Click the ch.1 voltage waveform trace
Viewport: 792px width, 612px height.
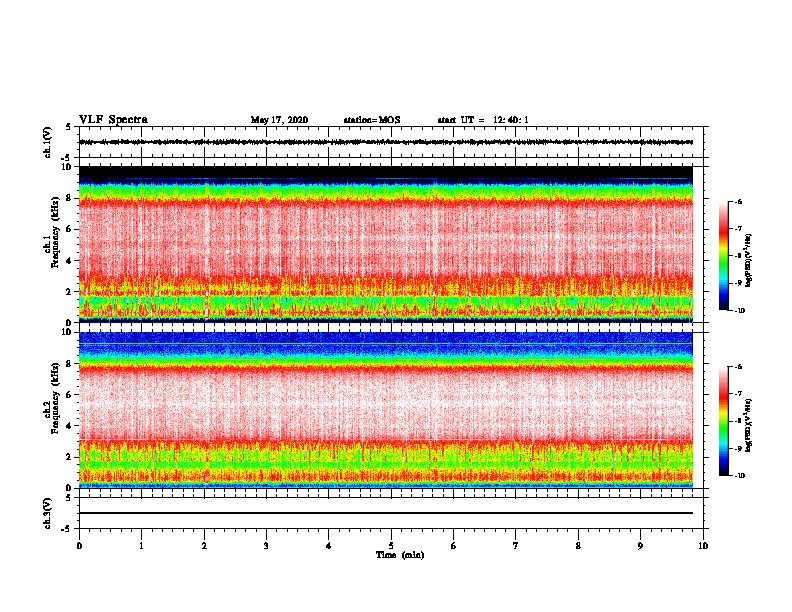coord(386,142)
